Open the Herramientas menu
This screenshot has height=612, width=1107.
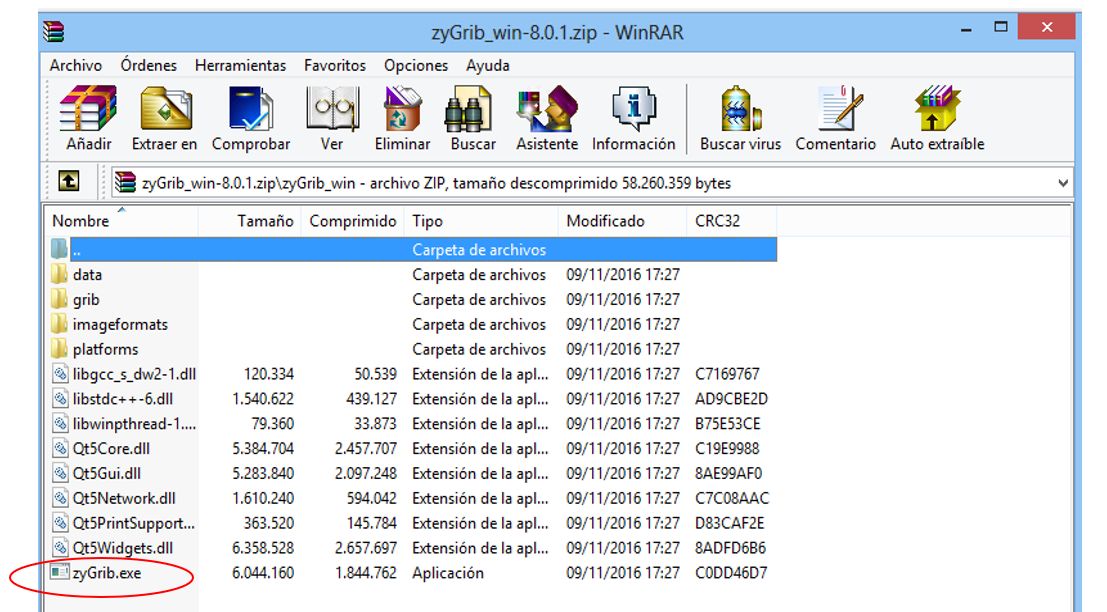[x=240, y=65]
